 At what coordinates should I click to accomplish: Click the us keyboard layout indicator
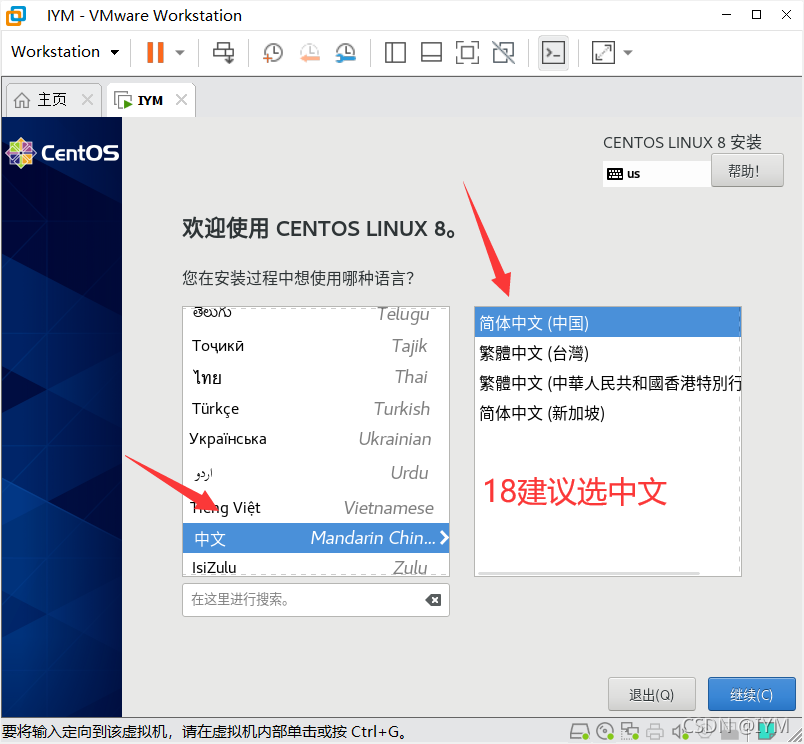pyautogui.click(x=657, y=174)
